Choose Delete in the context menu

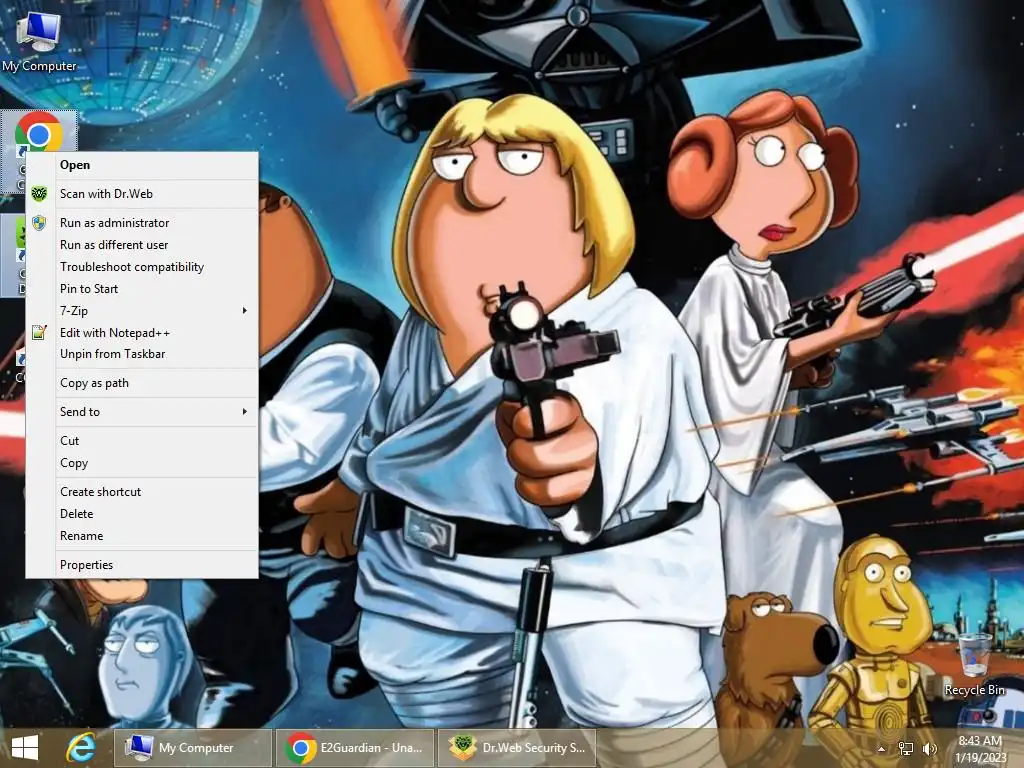coord(142,514)
